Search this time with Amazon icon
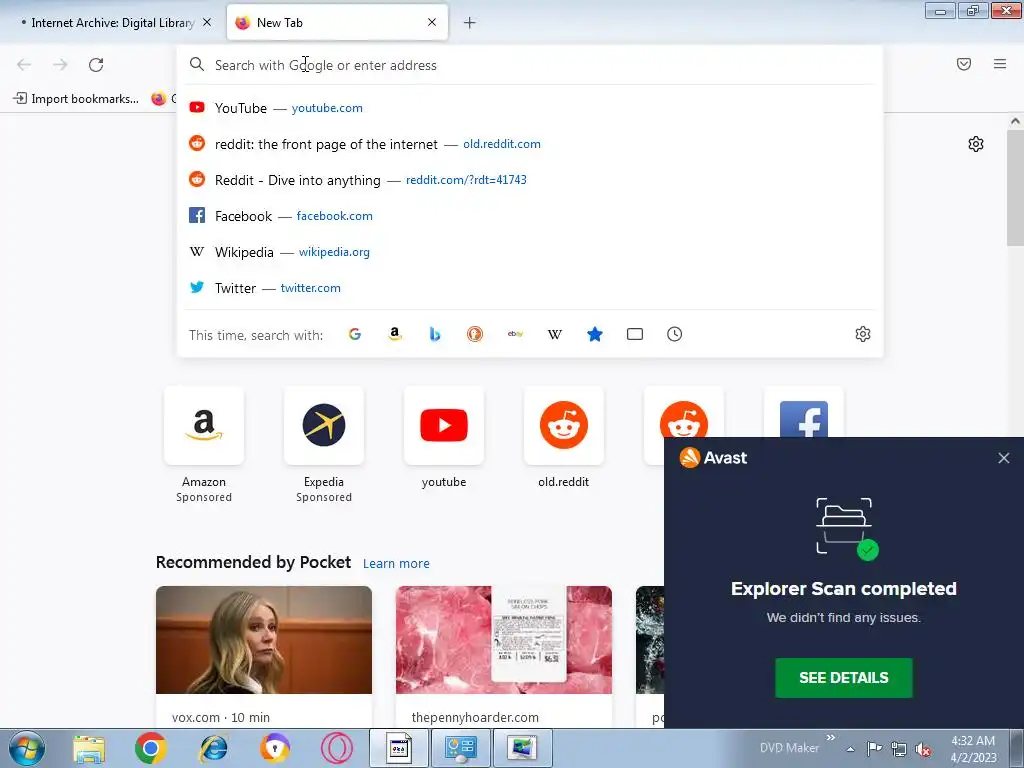 pyautogui.click(x=394, y=334)
